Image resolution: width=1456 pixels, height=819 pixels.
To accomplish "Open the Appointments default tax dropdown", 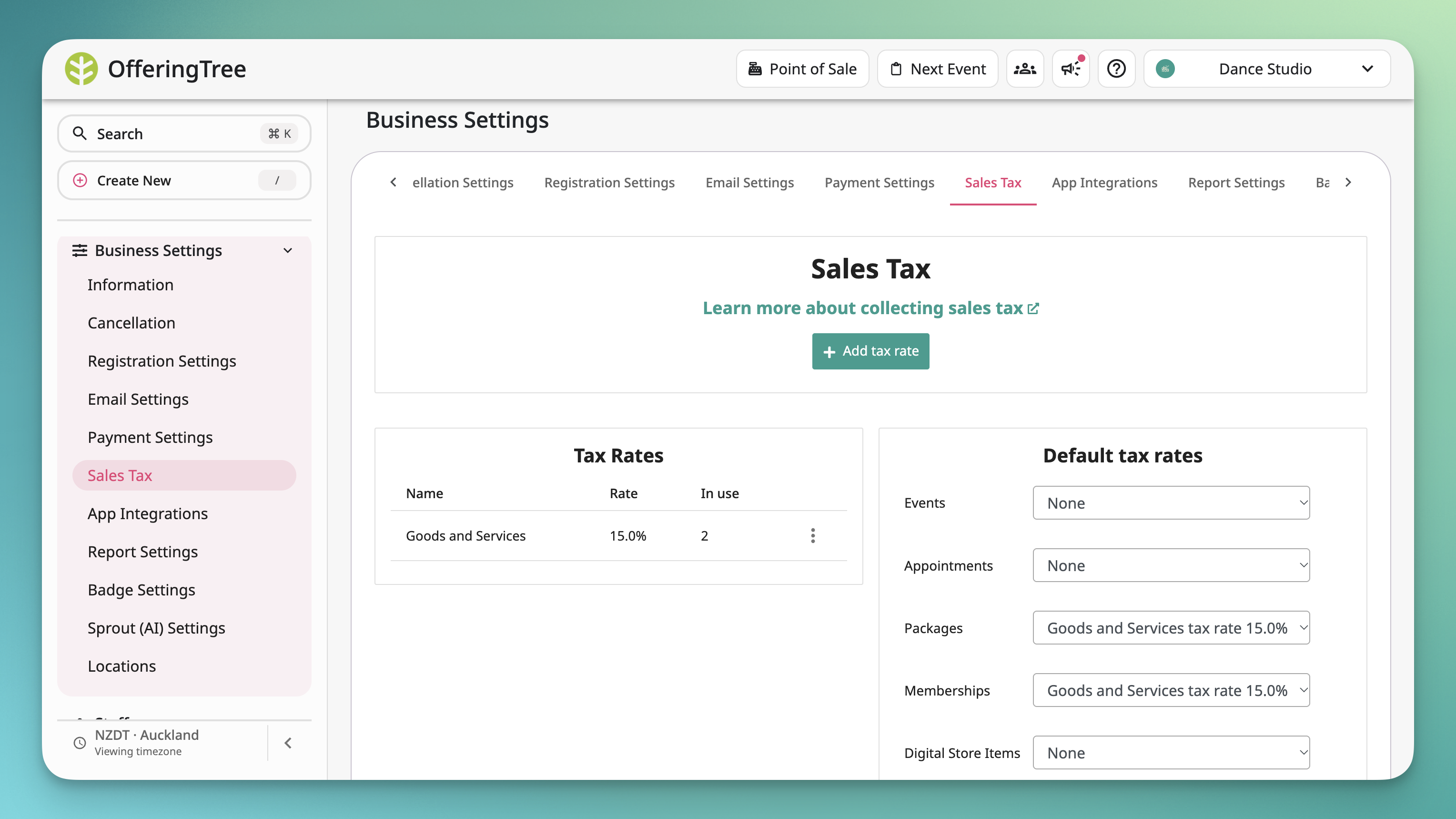I will tap(1171, 565).
